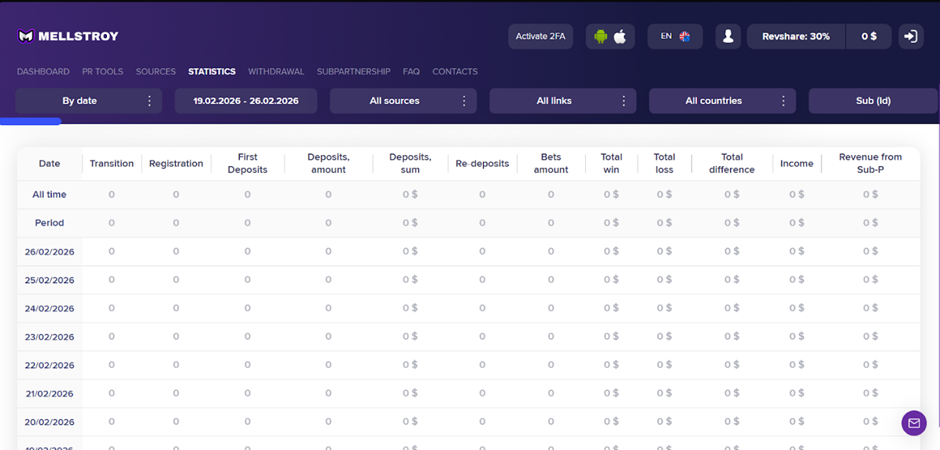
Task: Open the PR Tools section
Action: 102,72
